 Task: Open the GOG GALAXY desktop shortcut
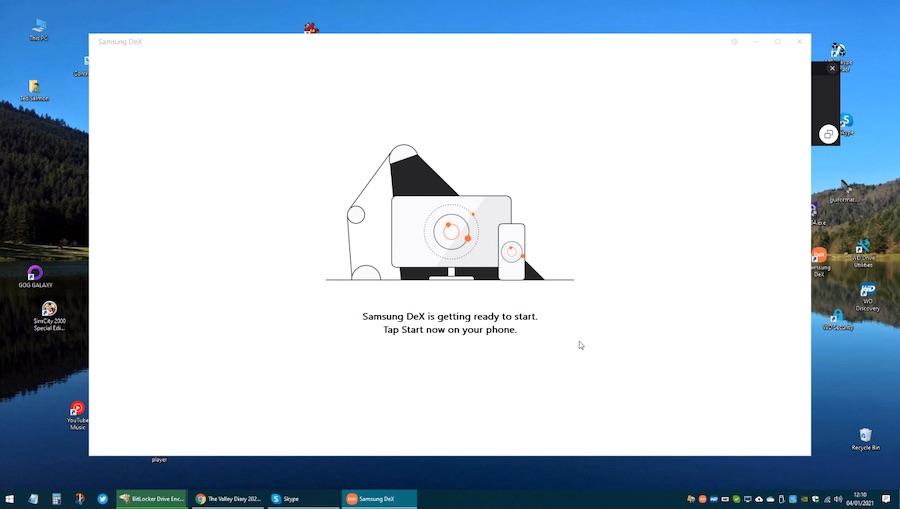click(35, 276)
